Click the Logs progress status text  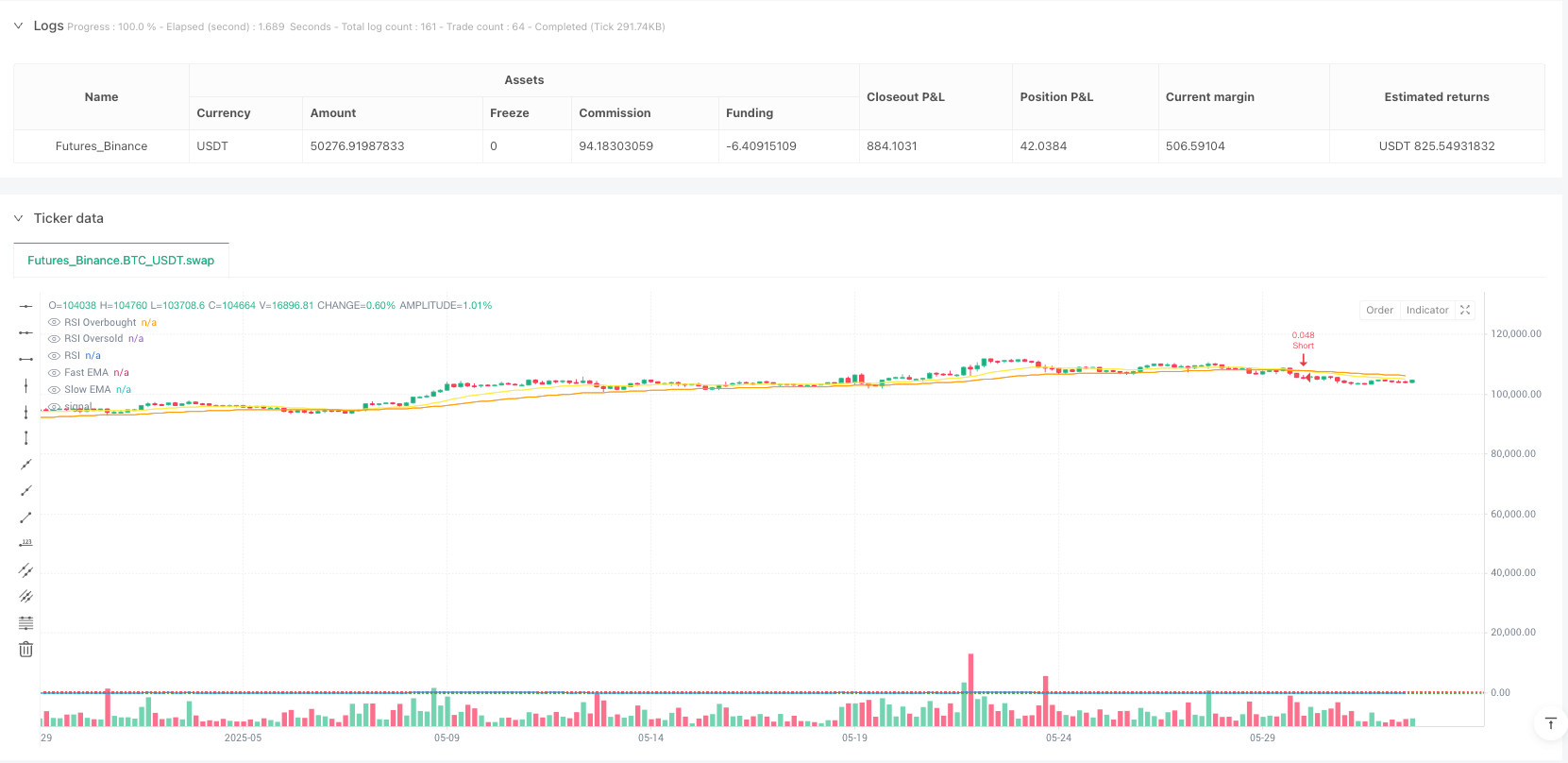(366, 26)
